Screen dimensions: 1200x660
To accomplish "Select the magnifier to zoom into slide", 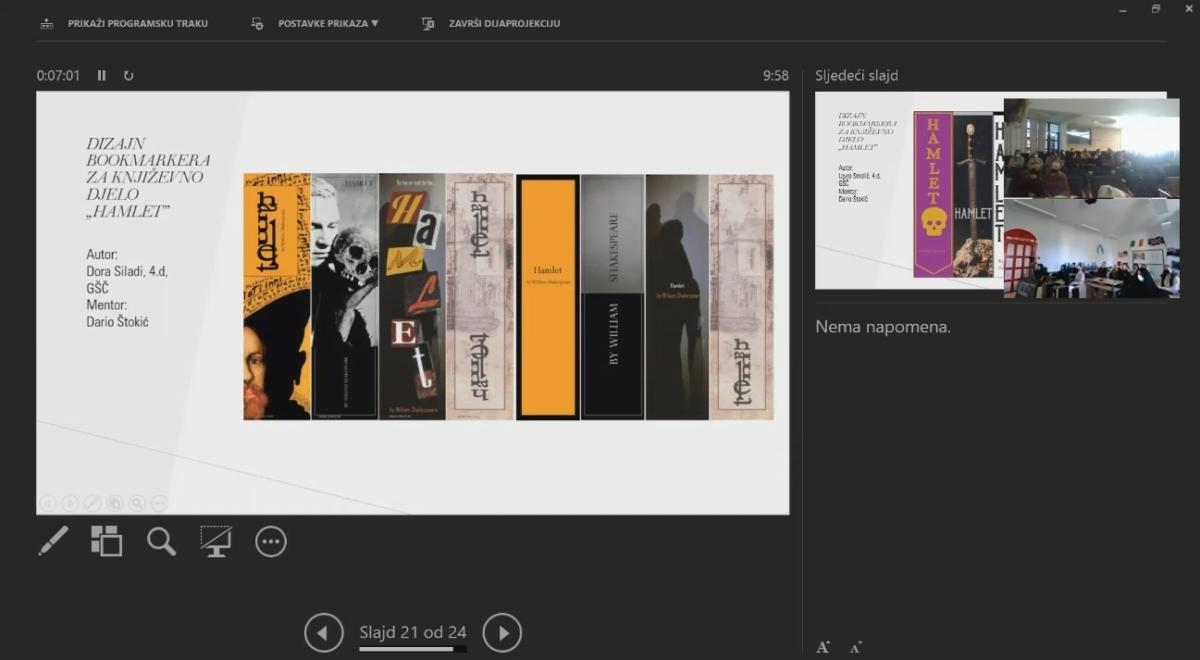I will pos(161,541).
